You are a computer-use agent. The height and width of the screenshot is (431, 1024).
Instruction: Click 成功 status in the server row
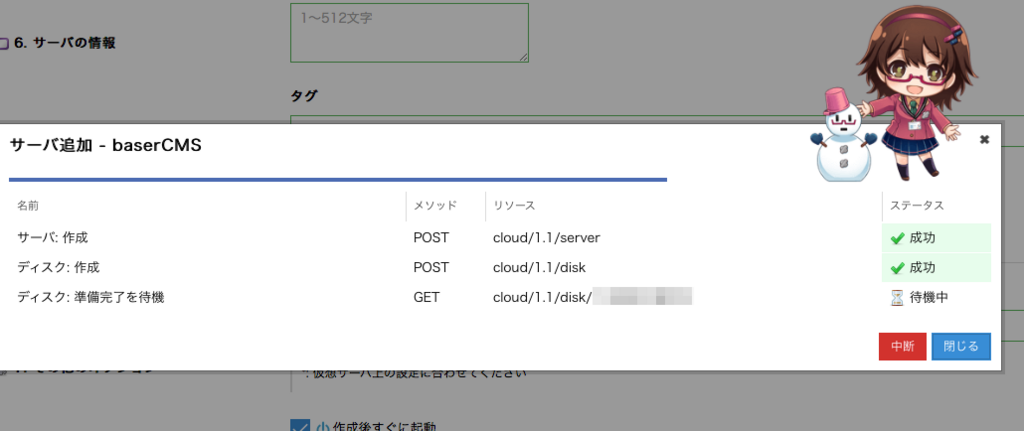(x=922, y=238)
